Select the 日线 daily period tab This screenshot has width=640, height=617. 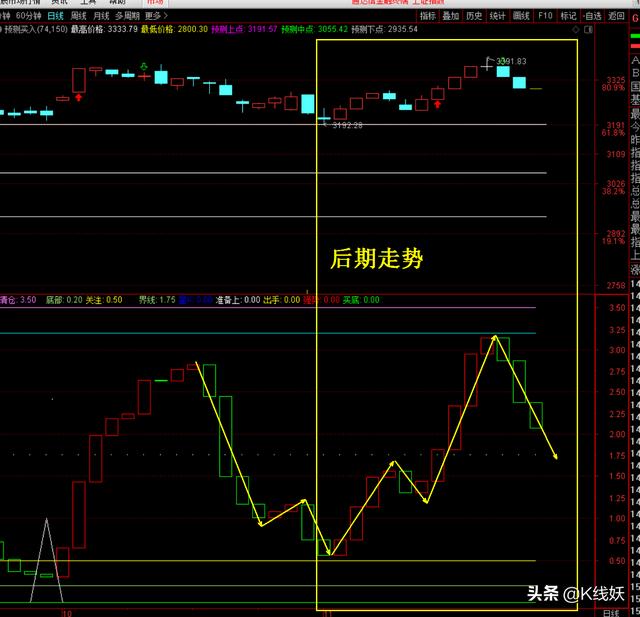pos(56,16)
